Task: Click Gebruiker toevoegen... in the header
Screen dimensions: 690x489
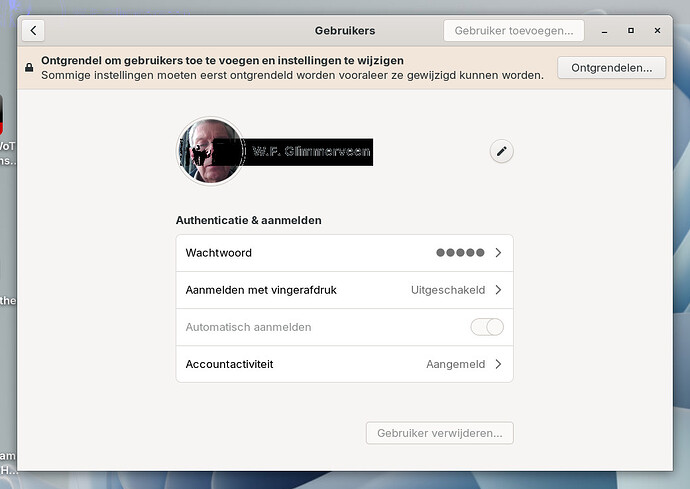Action: point(514,30)
